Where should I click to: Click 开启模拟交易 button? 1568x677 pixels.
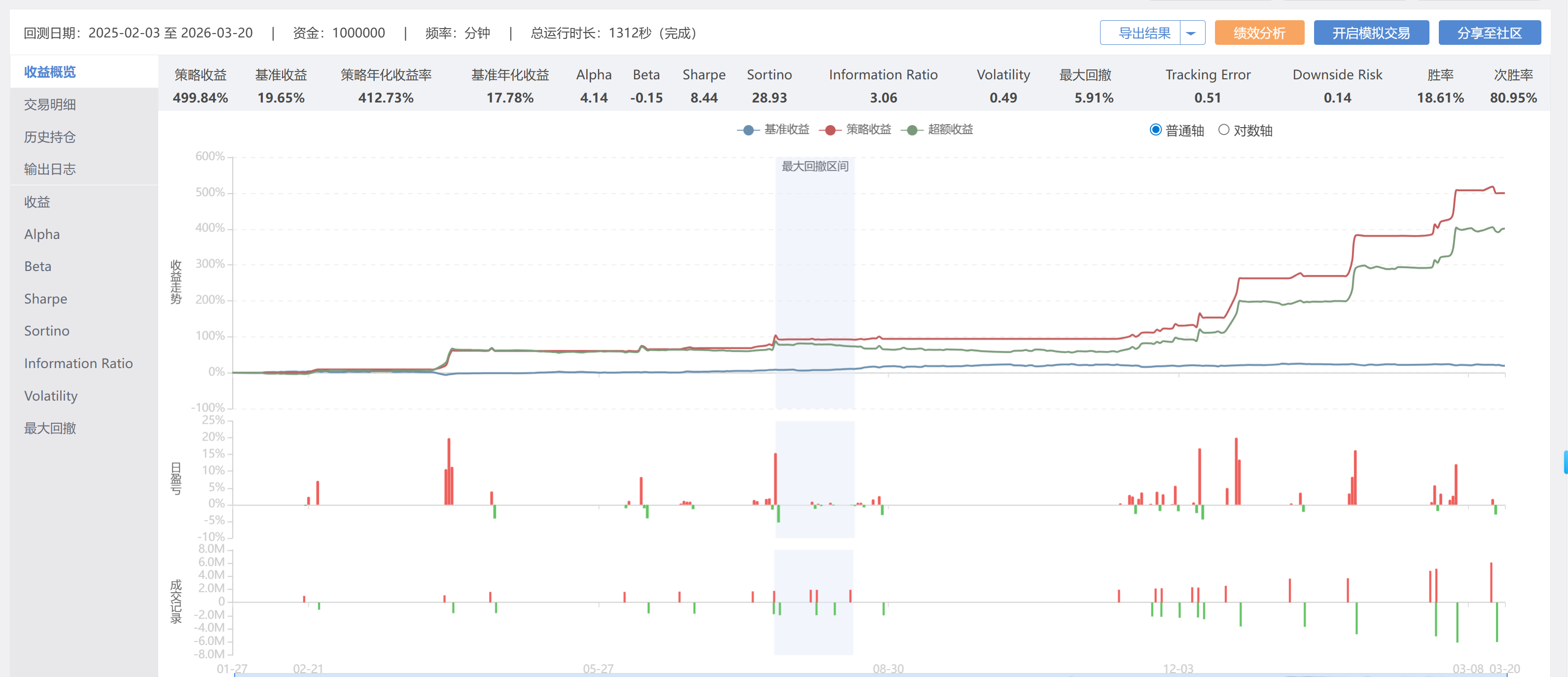(1370, 33)
